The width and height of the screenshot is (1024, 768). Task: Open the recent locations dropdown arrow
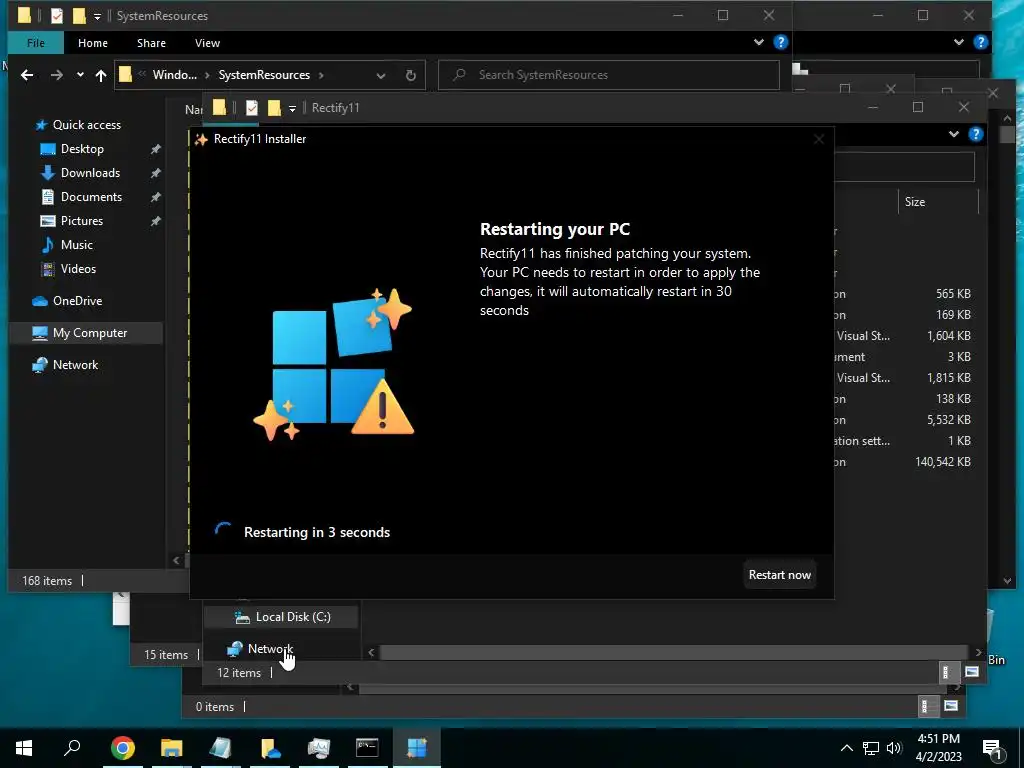click(x=80, y=74)
